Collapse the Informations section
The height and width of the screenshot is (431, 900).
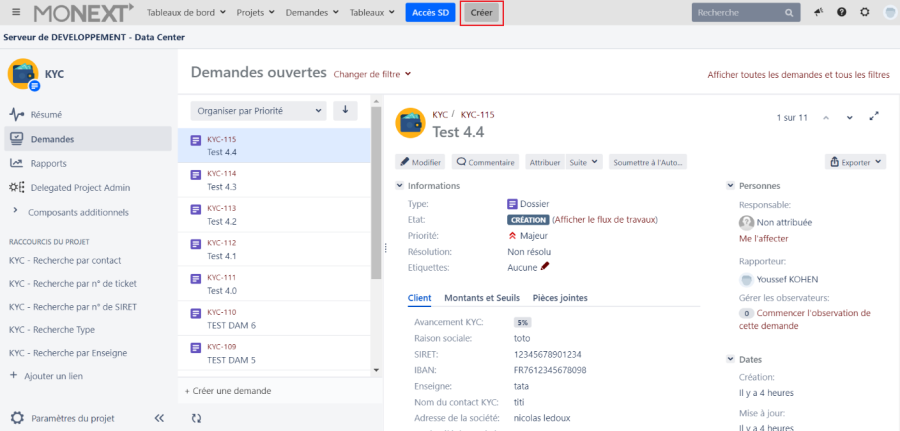(x=400, y=186)
